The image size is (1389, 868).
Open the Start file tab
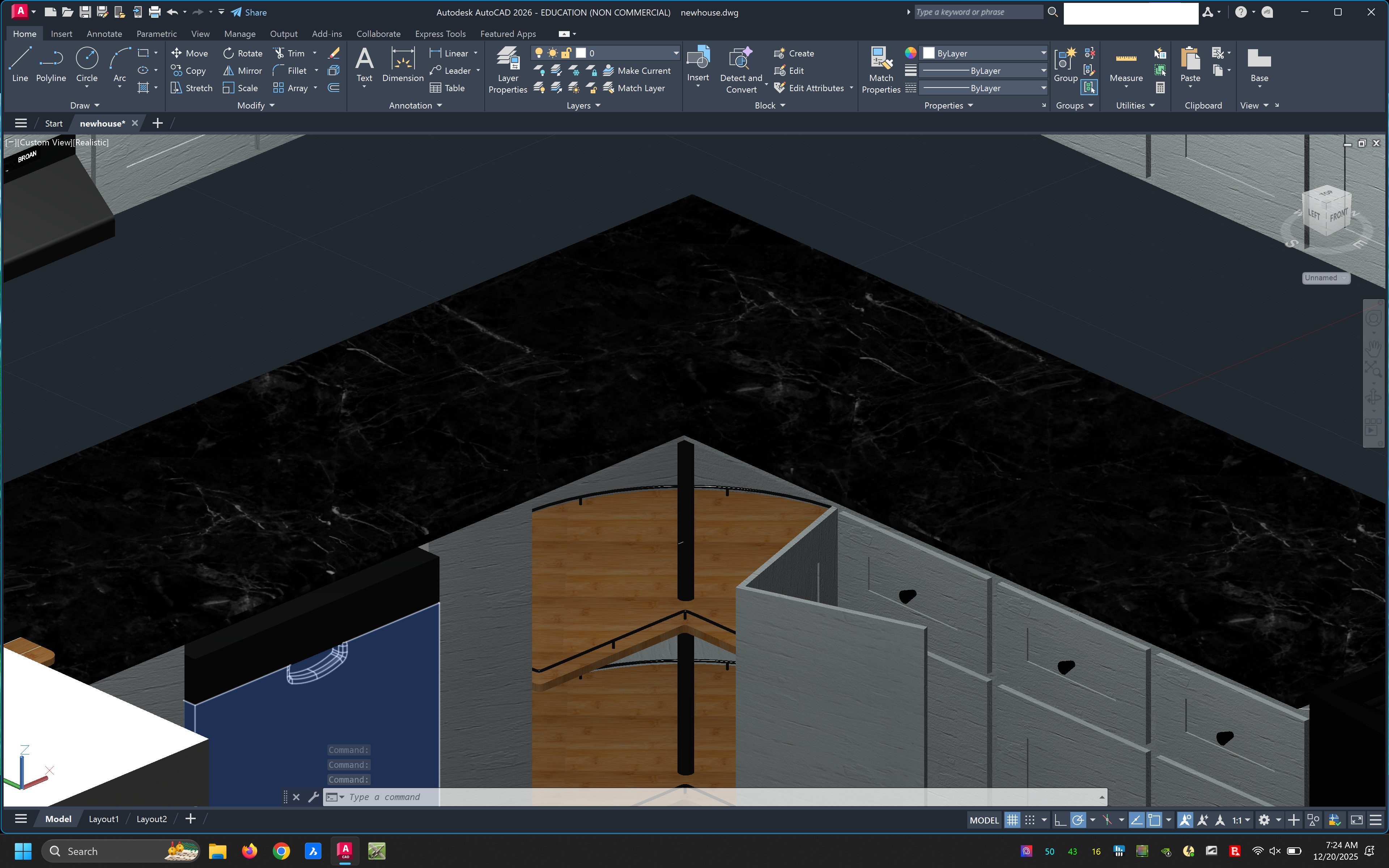(x=54, y=123)
